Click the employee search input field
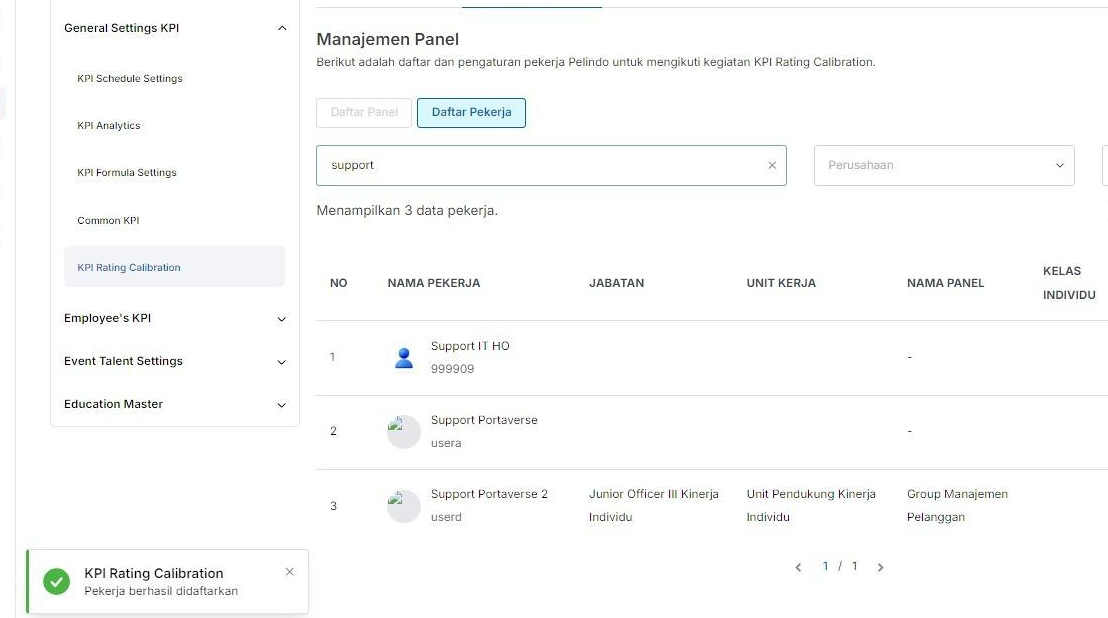 (x=540, y=166)
